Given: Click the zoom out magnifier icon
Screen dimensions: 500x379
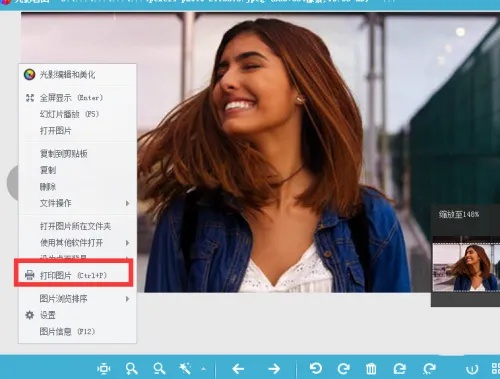Looking at the screenshot, I should [159, 369].
